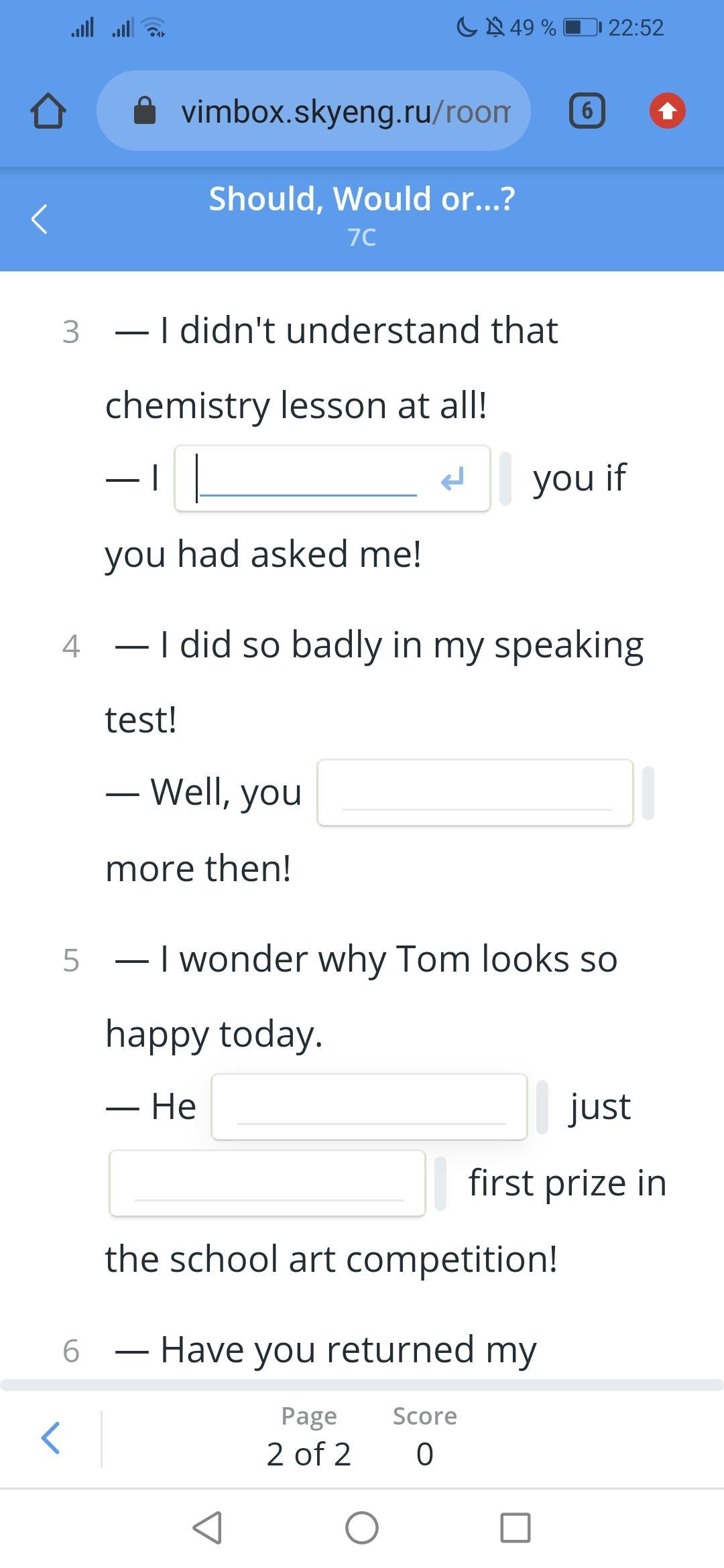Tap the grey marker beside question 4 blank
724x1568 pixels.
(648, 793)
